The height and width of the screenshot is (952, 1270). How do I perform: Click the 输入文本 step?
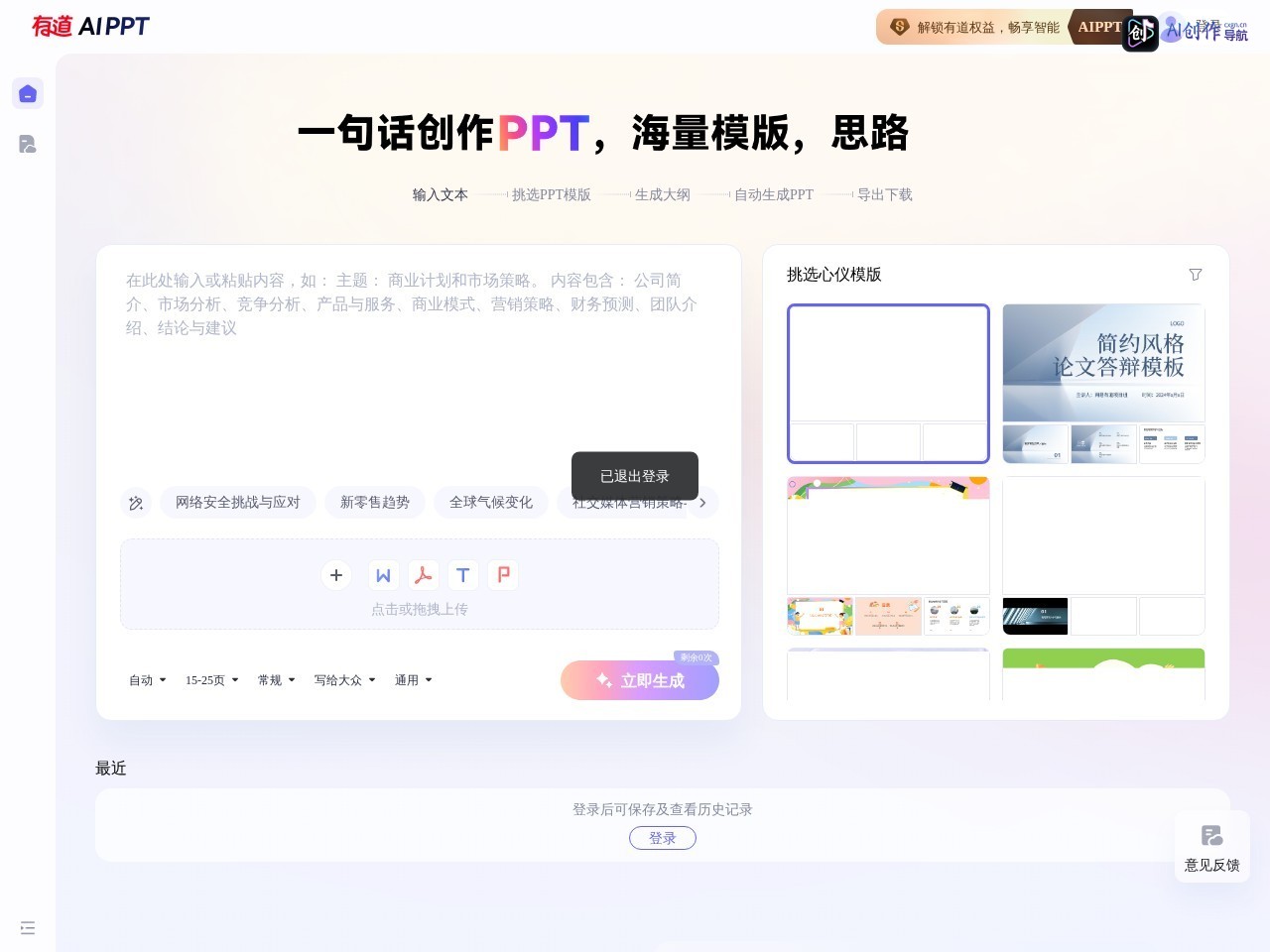441,194
